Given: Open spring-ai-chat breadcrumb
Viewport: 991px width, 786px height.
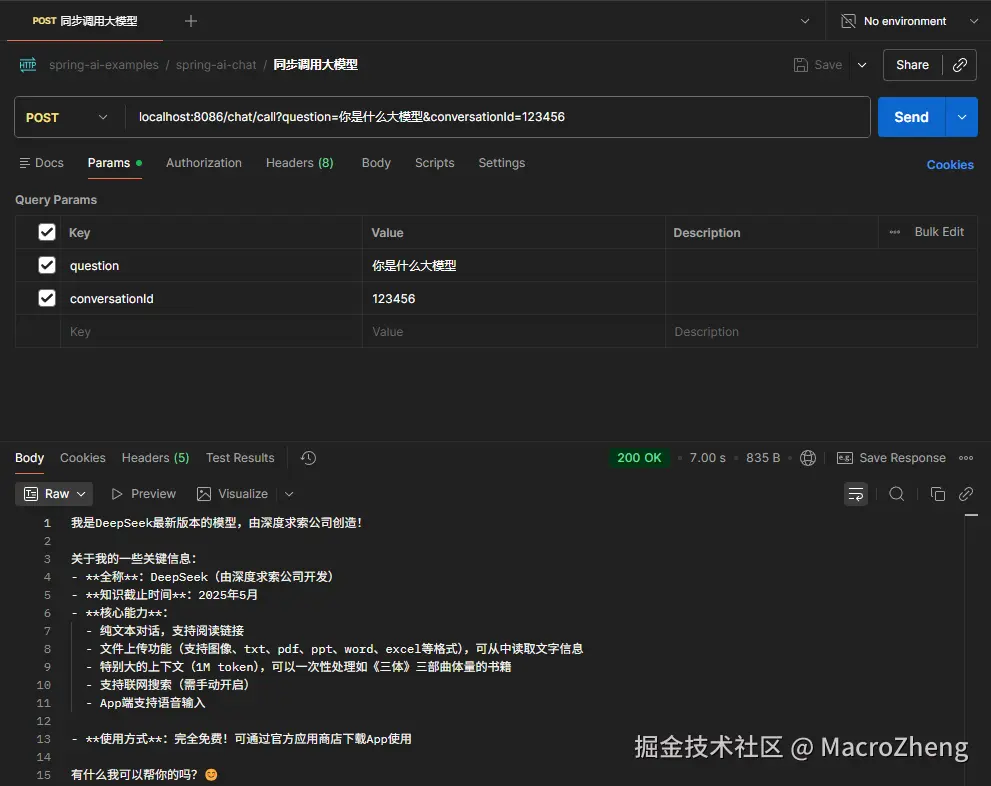Looking at the screenshot, I should (216, 64).
